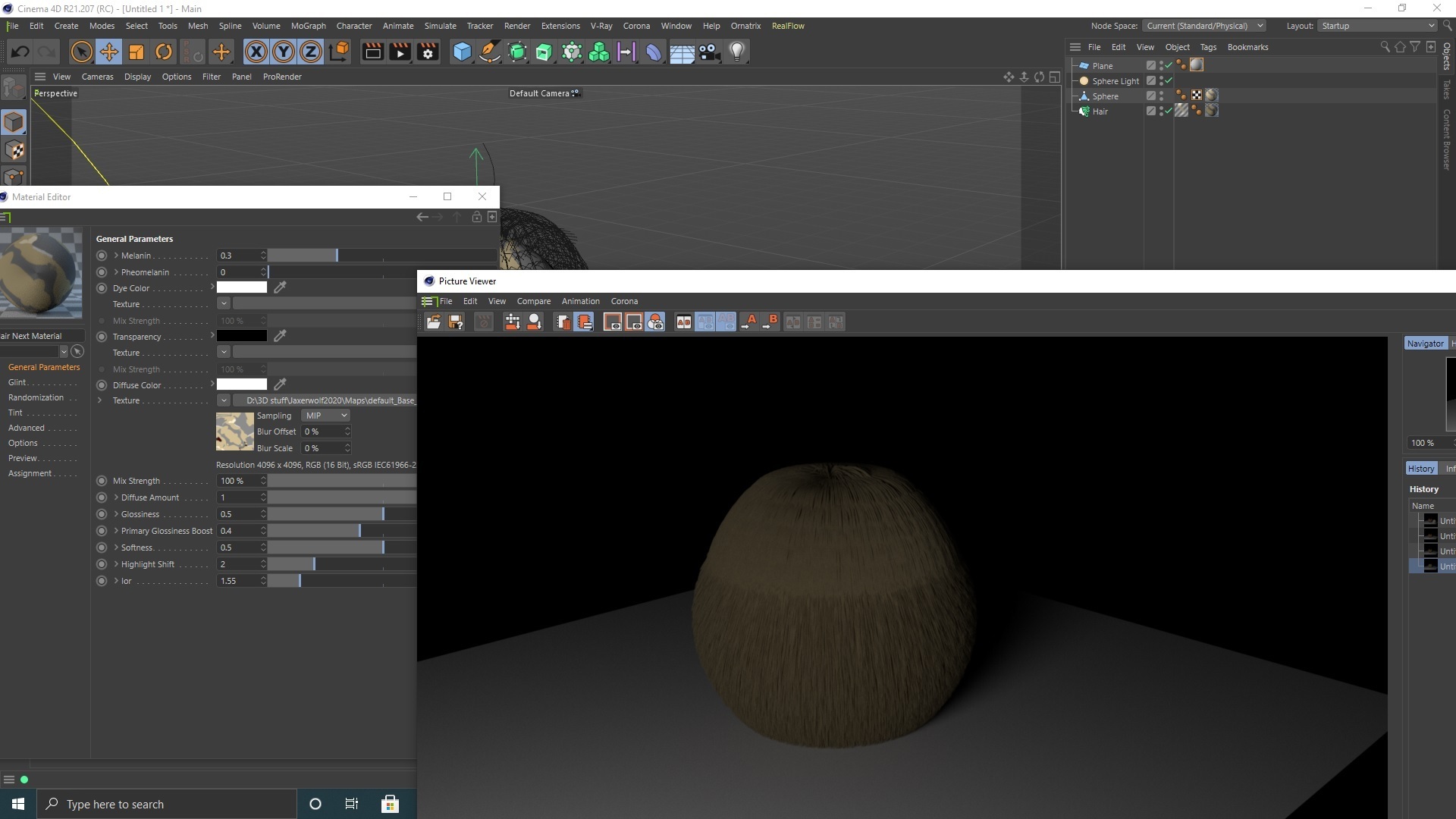This screenshot has width=1456, height=819.
Task: Expand the Diffuse Amount parameter
Action: pyautogui.click(x=116, y=497)
